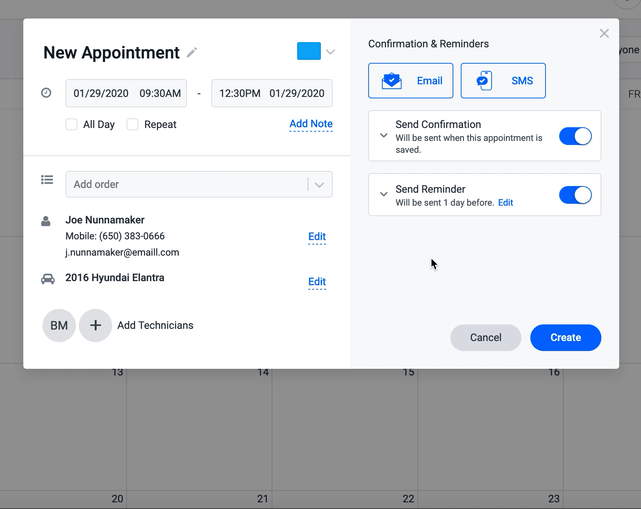This screenshot has height=509, width=641.
Task: Click the SMS phone icon
Action: 484,81
